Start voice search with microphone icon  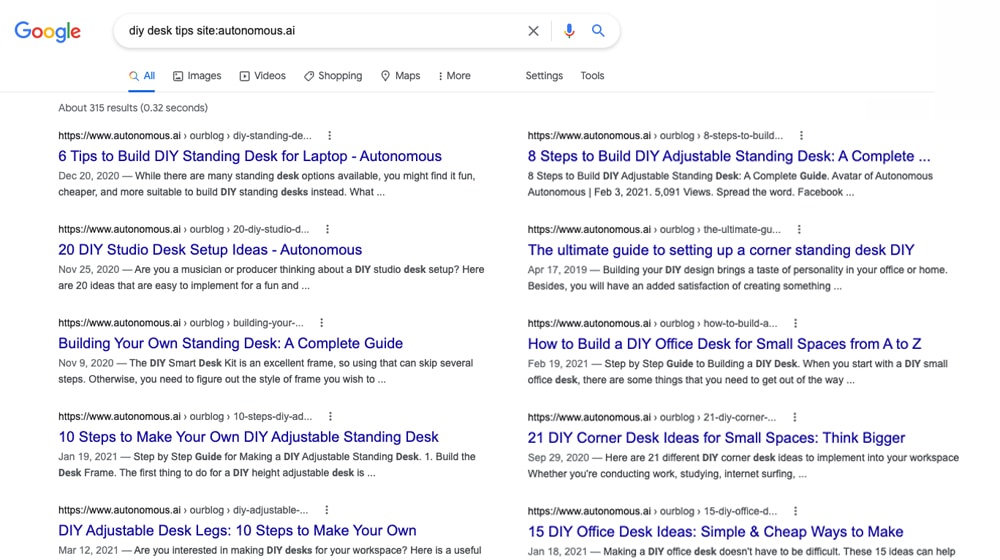[569, 31]
